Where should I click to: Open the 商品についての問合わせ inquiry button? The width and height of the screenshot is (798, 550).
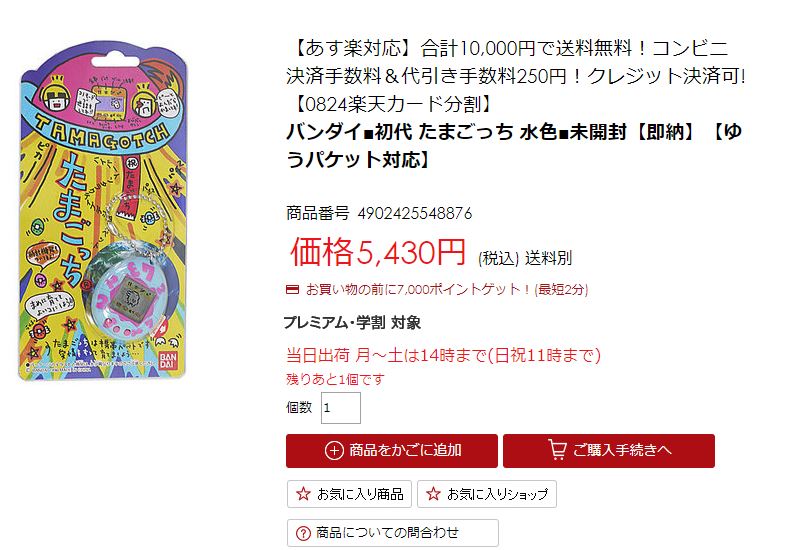click(x=392, y=533)
